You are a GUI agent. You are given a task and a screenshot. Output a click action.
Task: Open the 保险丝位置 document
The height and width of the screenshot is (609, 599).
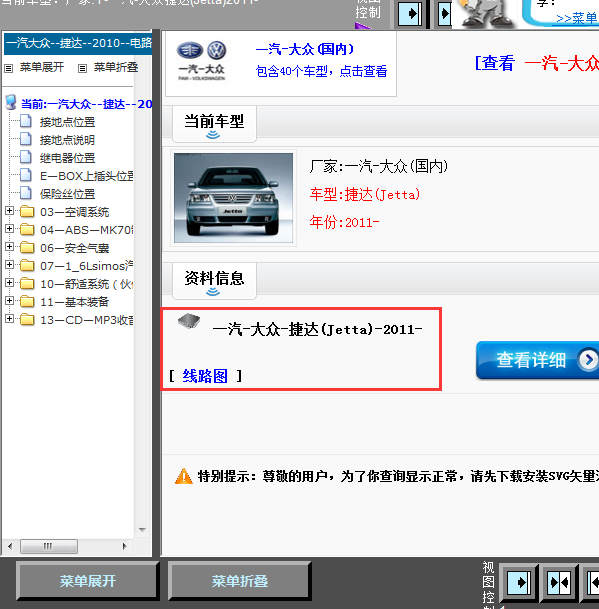pos(67,194)
